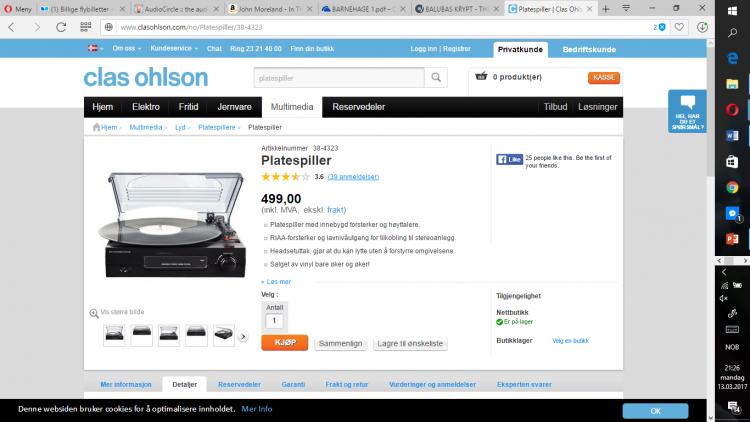The height and width of the screenshot is (422, 750).
Task: Launch Google Chrome from the taskbar
Action: [732, 187]
